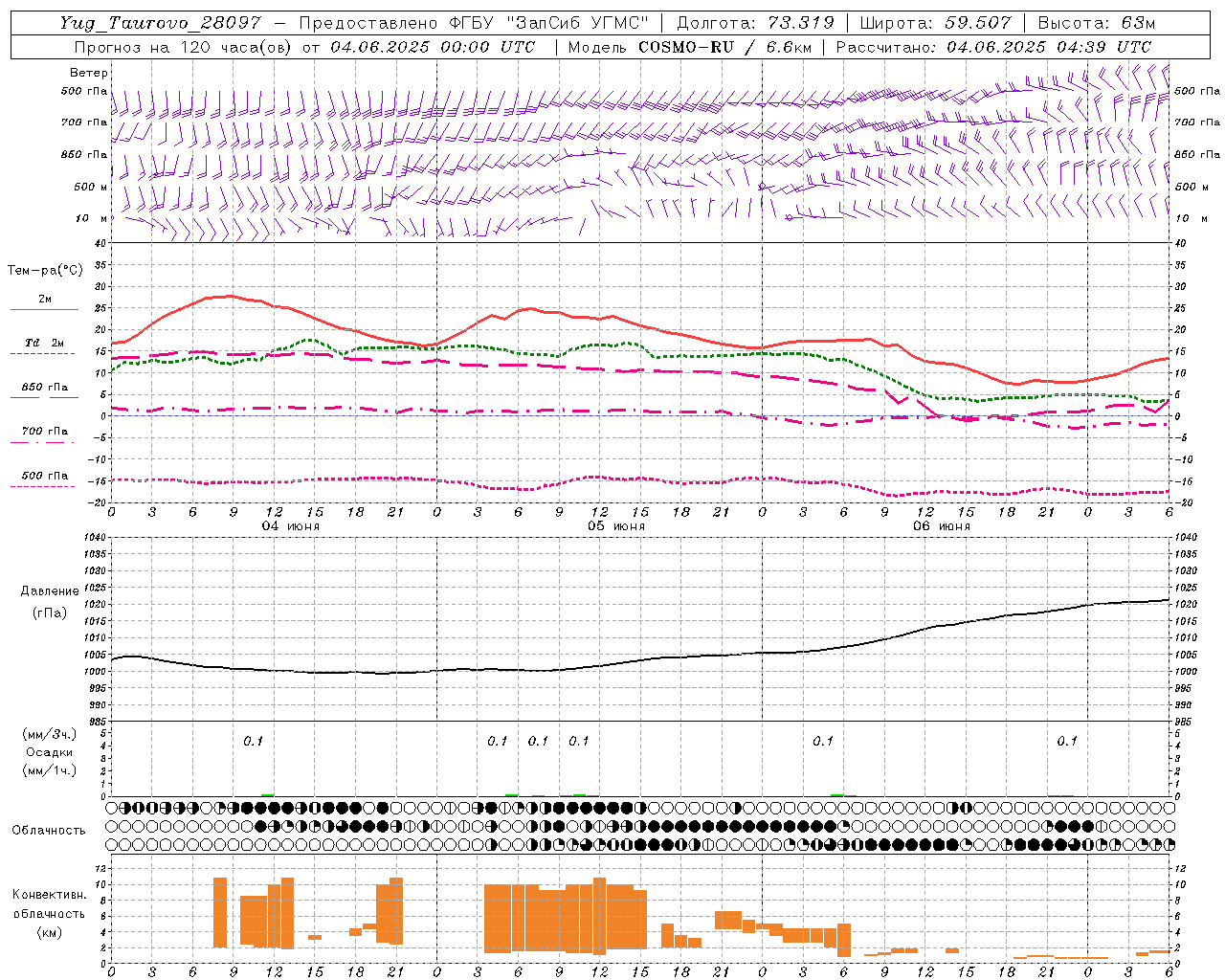The height and width of the screenshot is (980, 1225).
Task: Select the provider text ФГБУ "ЗапСиб УГМС"
Action: click(x=549, y=23)
